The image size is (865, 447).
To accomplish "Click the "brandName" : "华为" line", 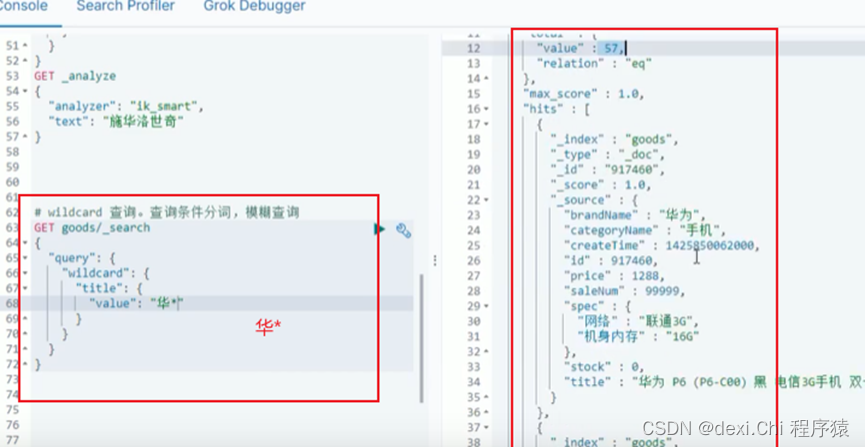I will tap(634, 215).
